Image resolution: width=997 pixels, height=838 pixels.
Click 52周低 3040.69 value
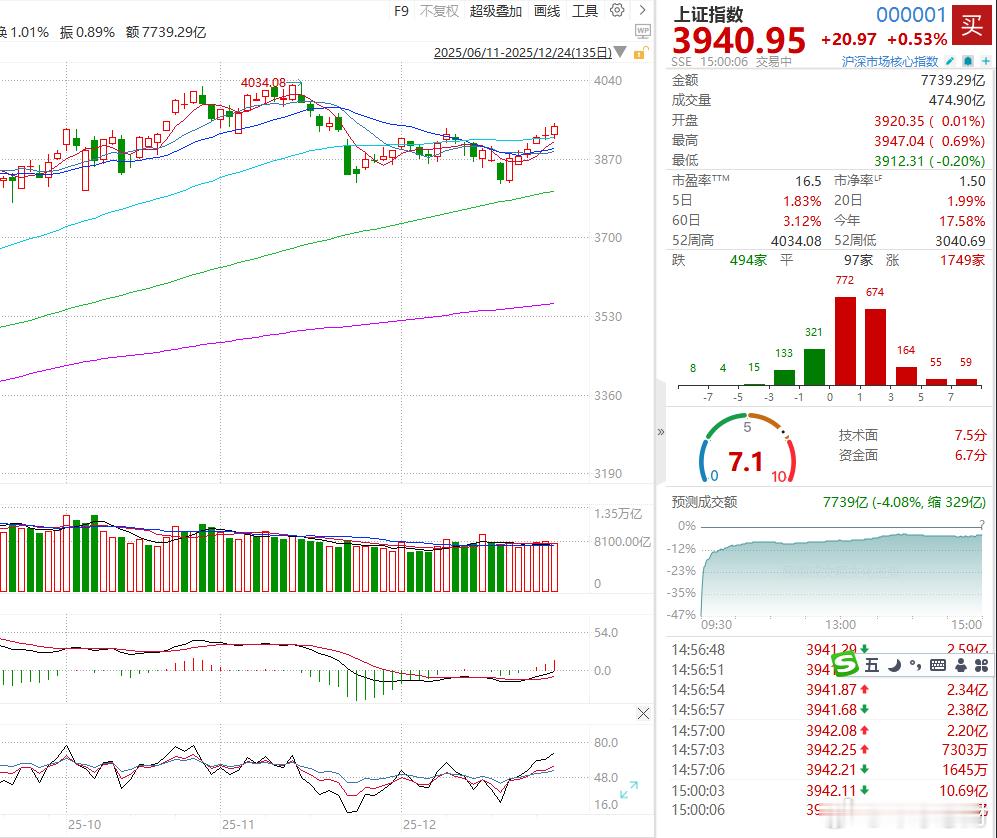click(x=960, y=241)
